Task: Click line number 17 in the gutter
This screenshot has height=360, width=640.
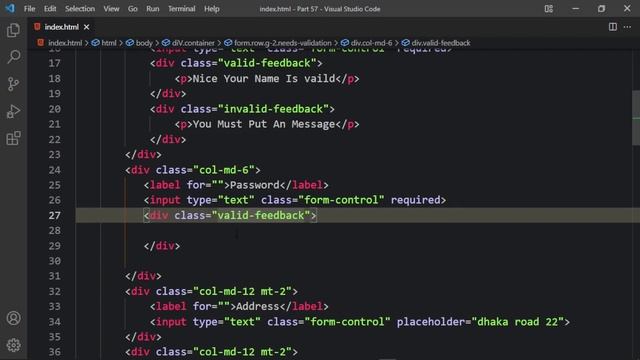Action: click(x=55, y=63)
